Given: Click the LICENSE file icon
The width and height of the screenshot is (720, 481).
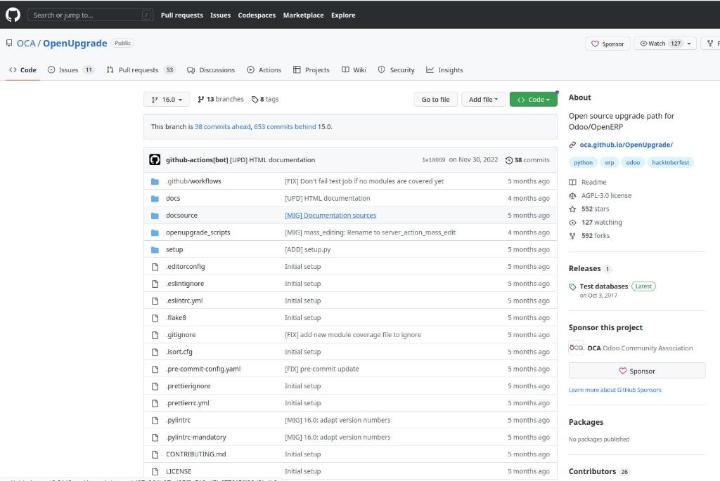Looking at the screenshot, I should pos(155,471).
